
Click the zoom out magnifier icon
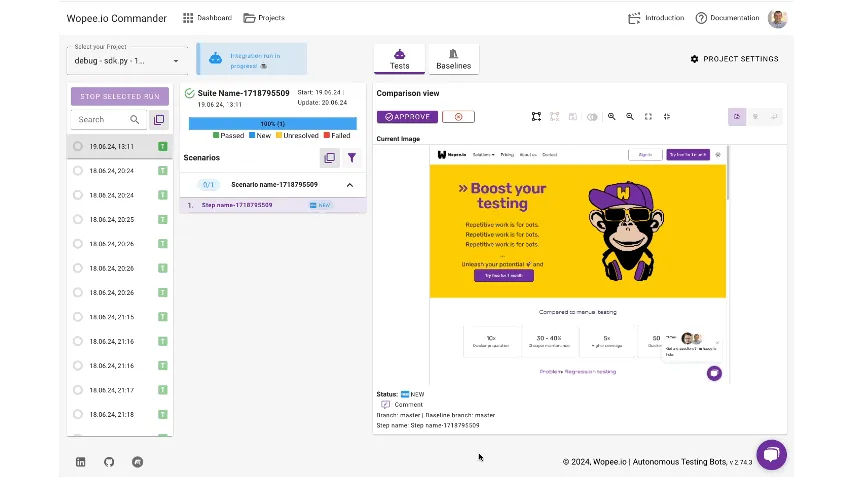tap(630, 117)
